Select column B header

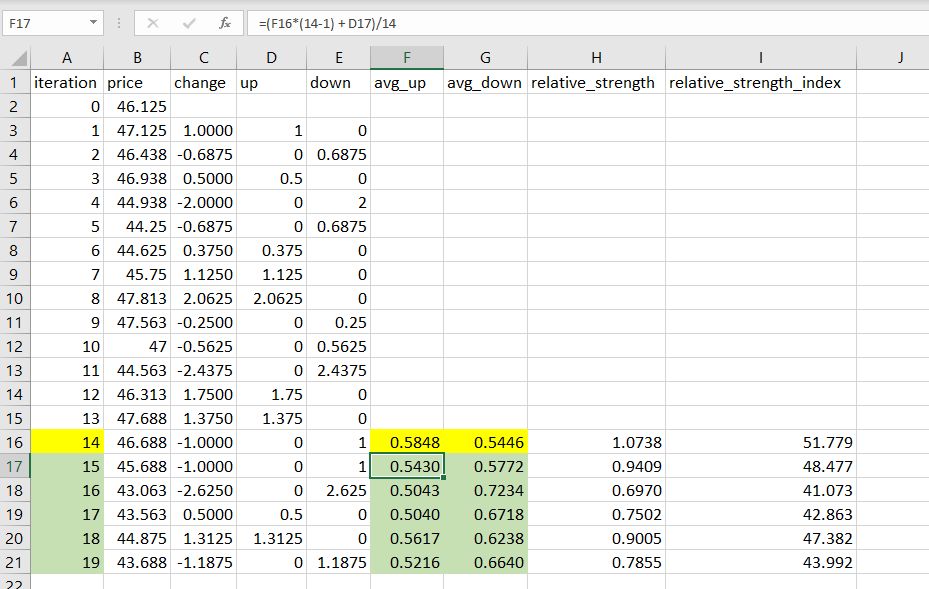click(x=137, y=57)
